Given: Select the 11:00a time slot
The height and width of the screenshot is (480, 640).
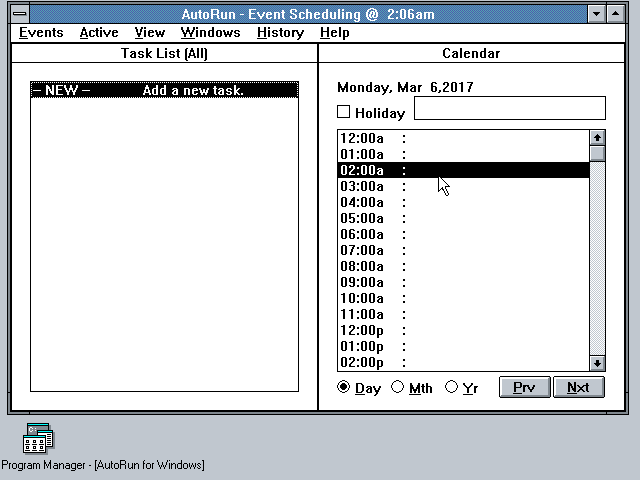Looking at the screenshot, I should point(464,314).
